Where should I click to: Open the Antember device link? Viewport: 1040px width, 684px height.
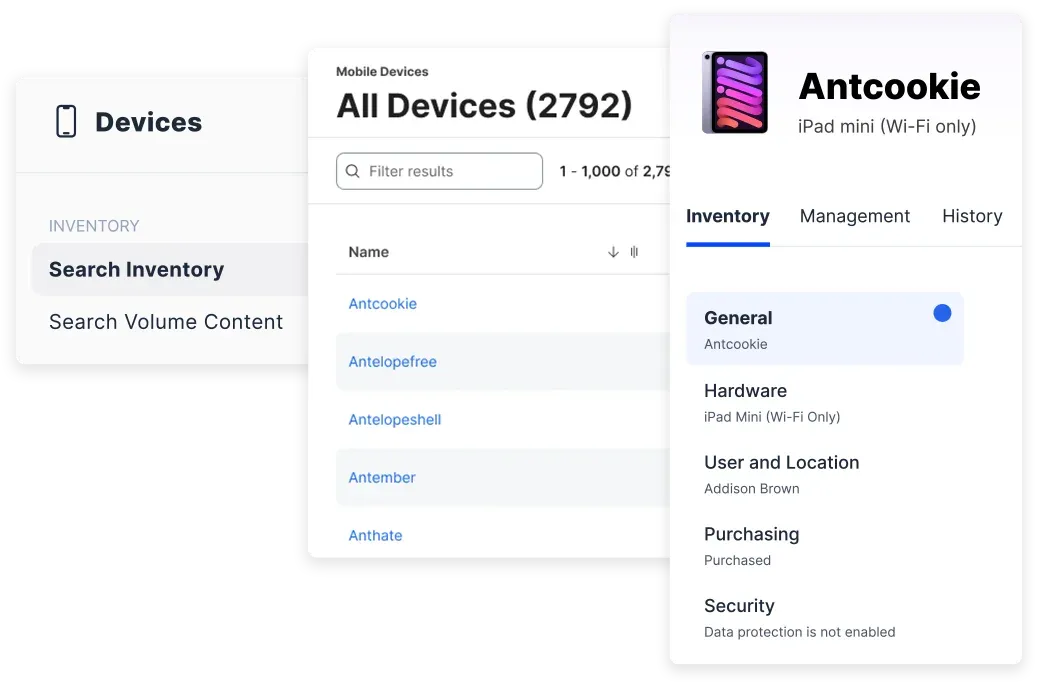[382, 478]
